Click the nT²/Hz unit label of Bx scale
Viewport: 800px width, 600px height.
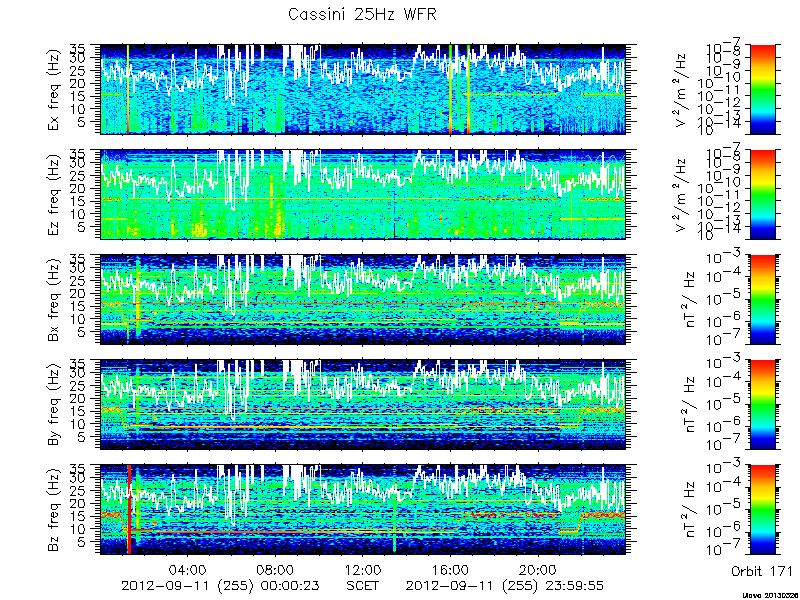pos(689,299)
